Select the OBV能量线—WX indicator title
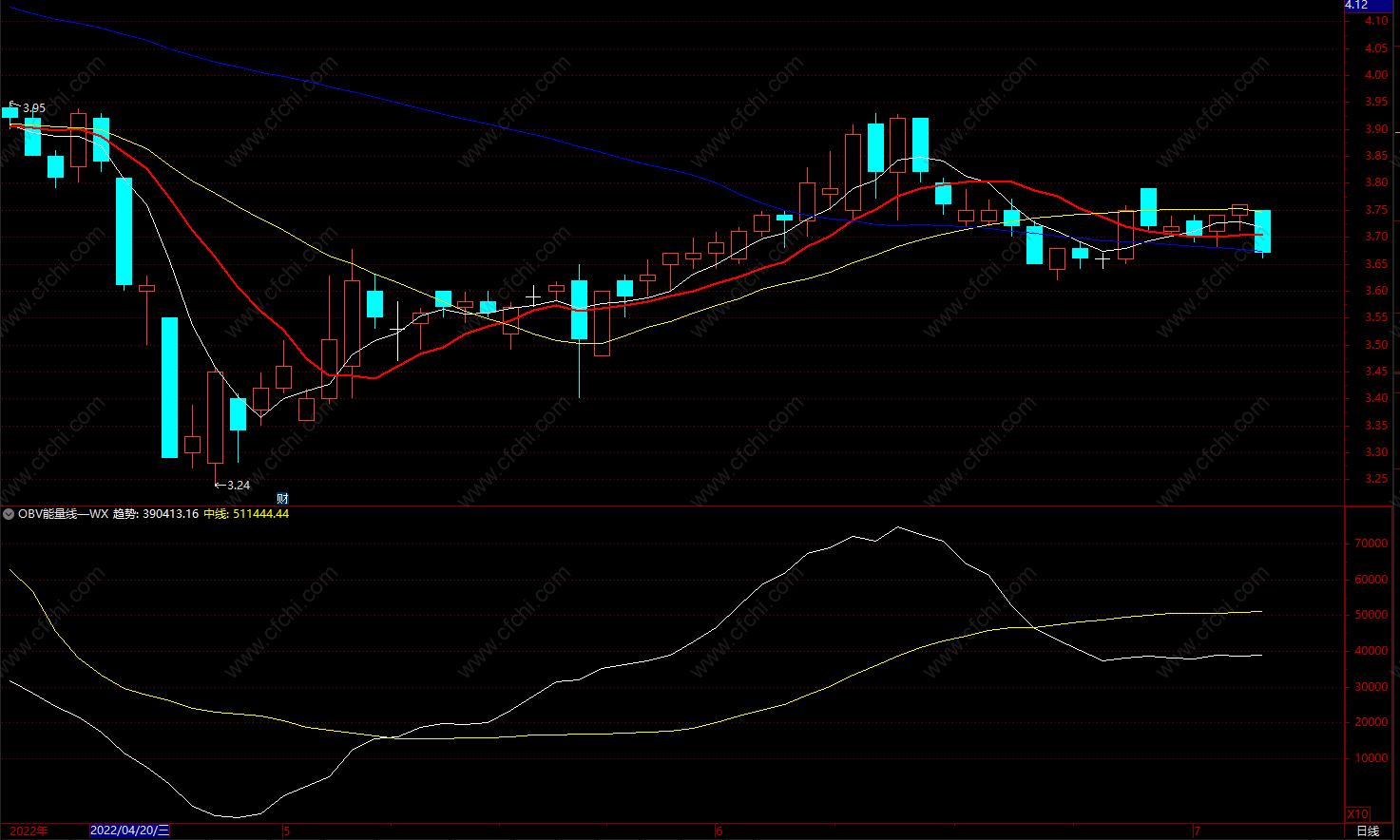The height and width of the screenshot is (840, 1400). [x=64, y=514]
